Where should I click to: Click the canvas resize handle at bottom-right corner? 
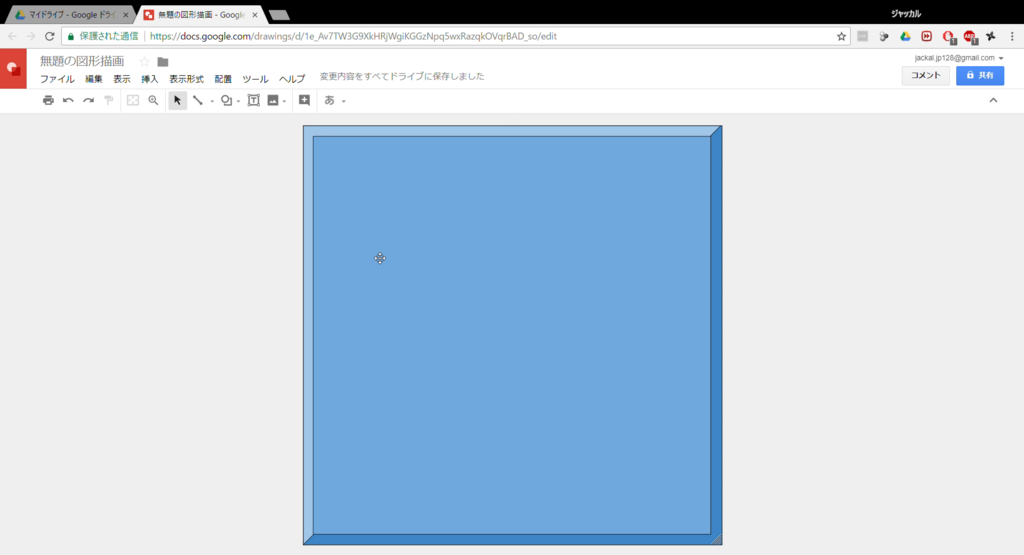[x=716, y=539]
